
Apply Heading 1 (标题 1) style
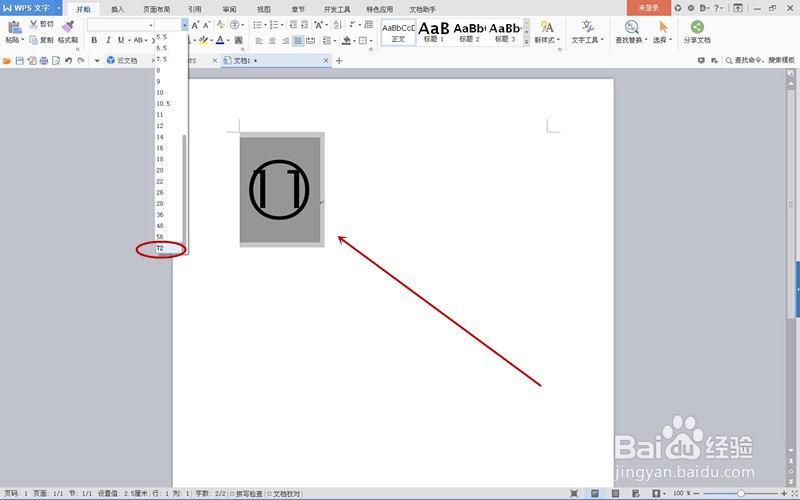[434, 32]
